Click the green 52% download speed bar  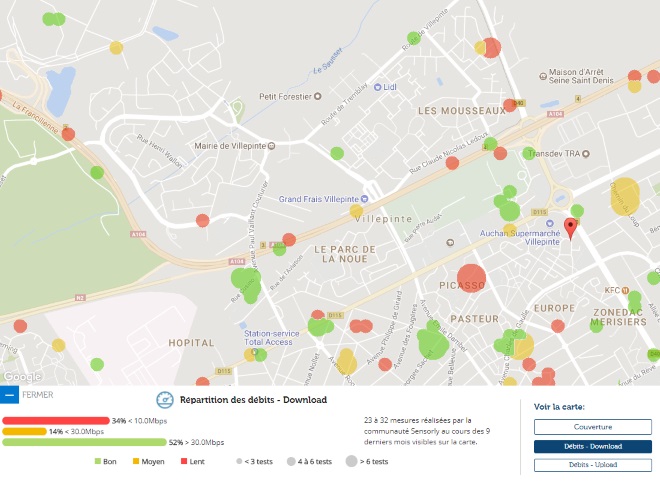tap(84, 442)
